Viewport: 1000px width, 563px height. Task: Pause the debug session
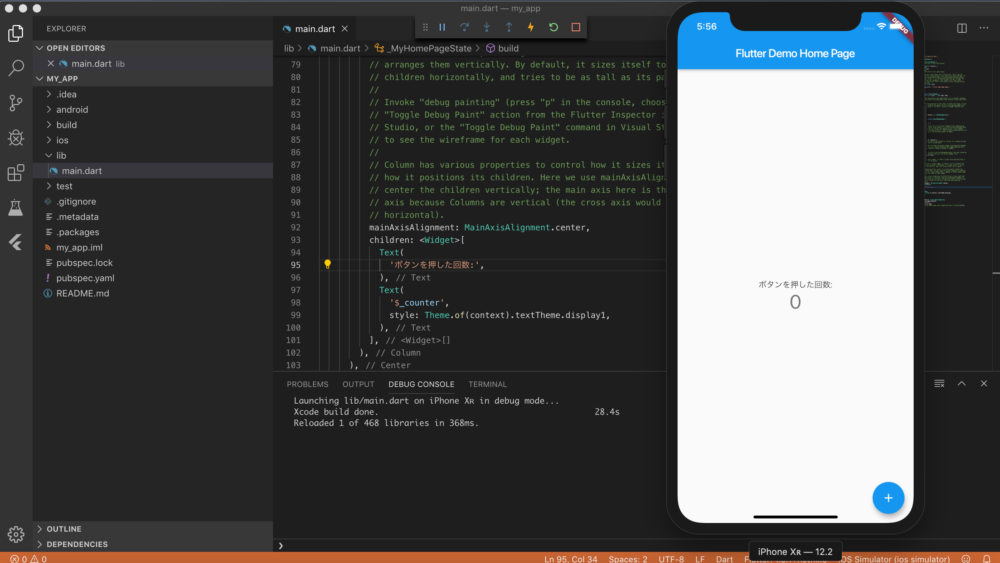pyautogui.click(x=442, y=27)
